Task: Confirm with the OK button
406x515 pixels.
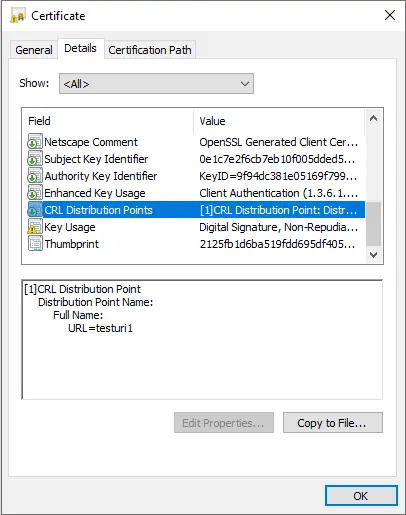Action: 361,496
